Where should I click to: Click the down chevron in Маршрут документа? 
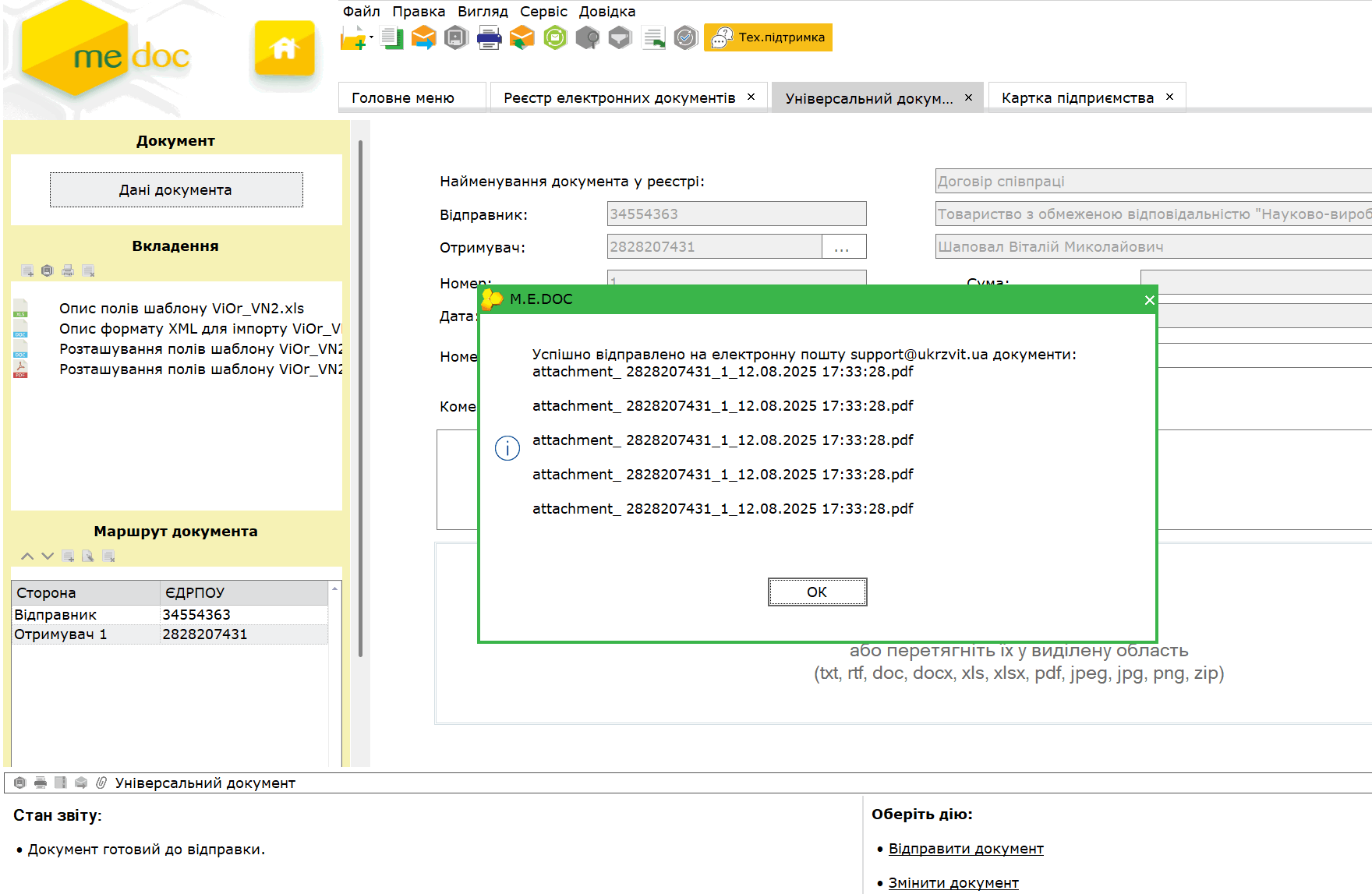[x=48, y=557]
